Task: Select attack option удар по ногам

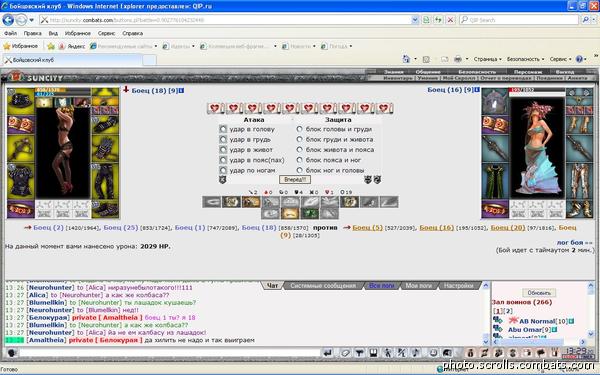Action: pyautogui.click(x=223, y=170)
